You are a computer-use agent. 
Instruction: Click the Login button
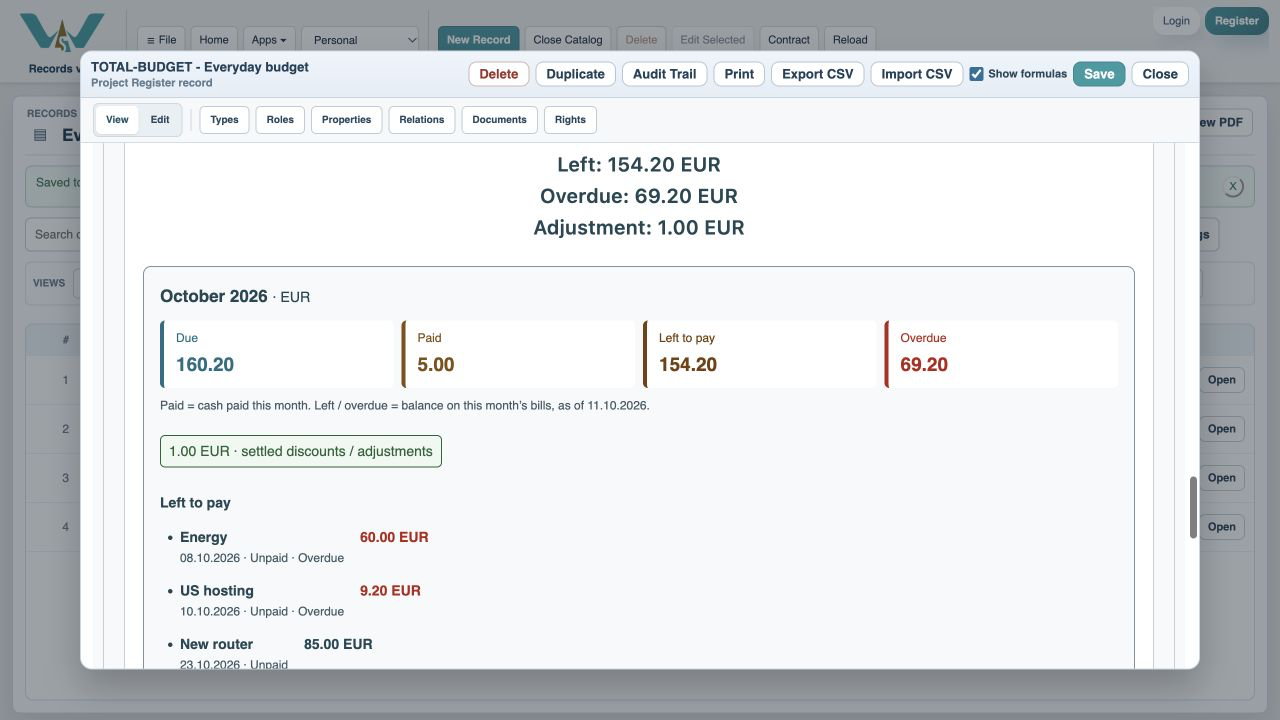(x=1176, y=21)
